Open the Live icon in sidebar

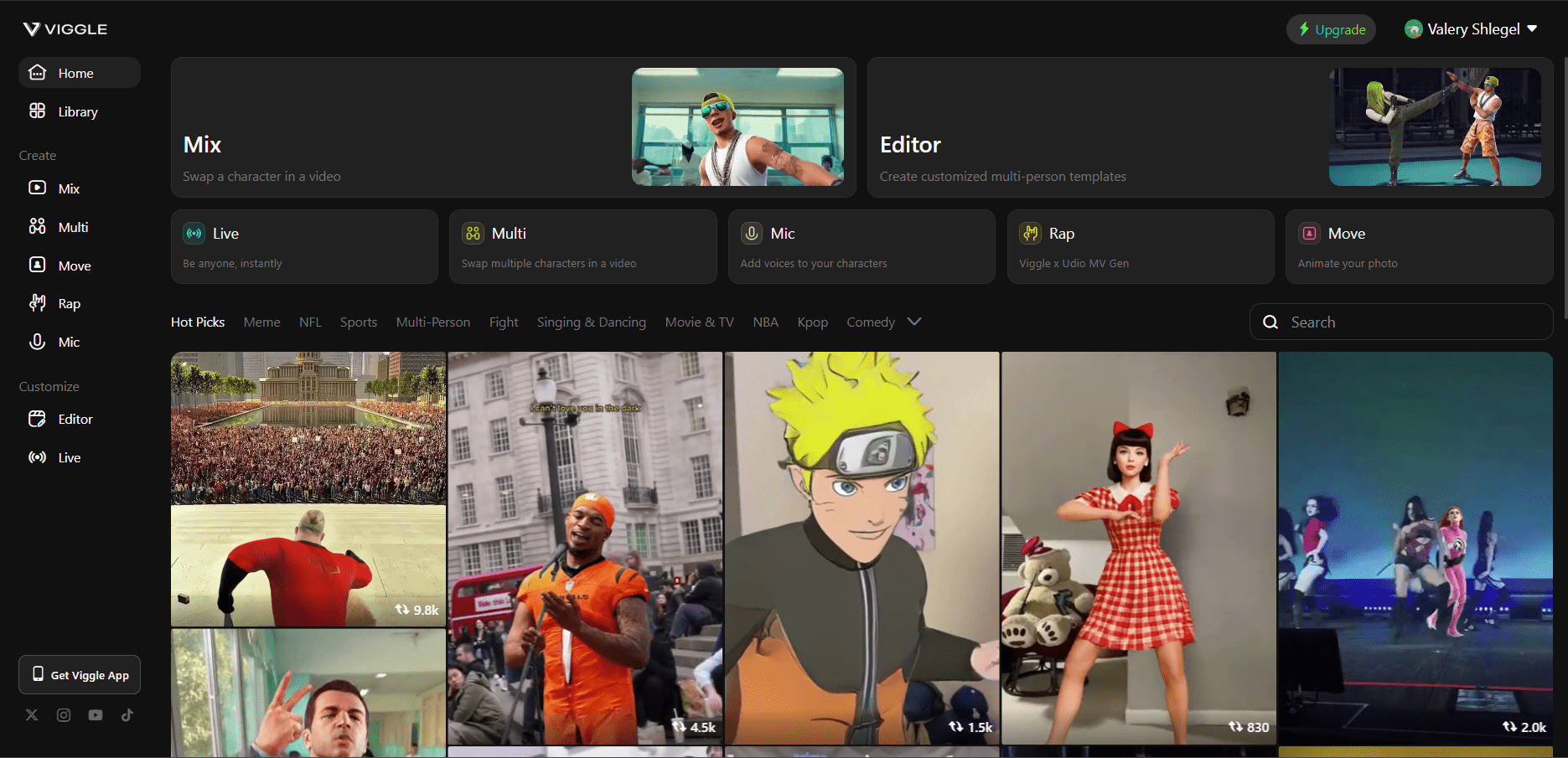pyautogui.click(x=38, y=457)
